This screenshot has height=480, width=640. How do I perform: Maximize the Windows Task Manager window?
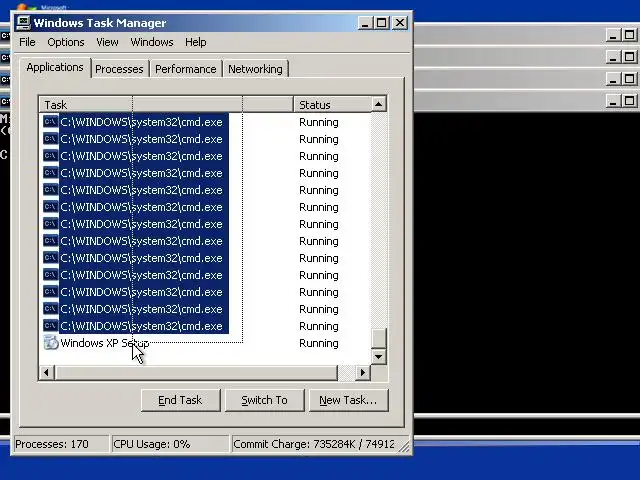pyautogui.click(x=382, y=23)
